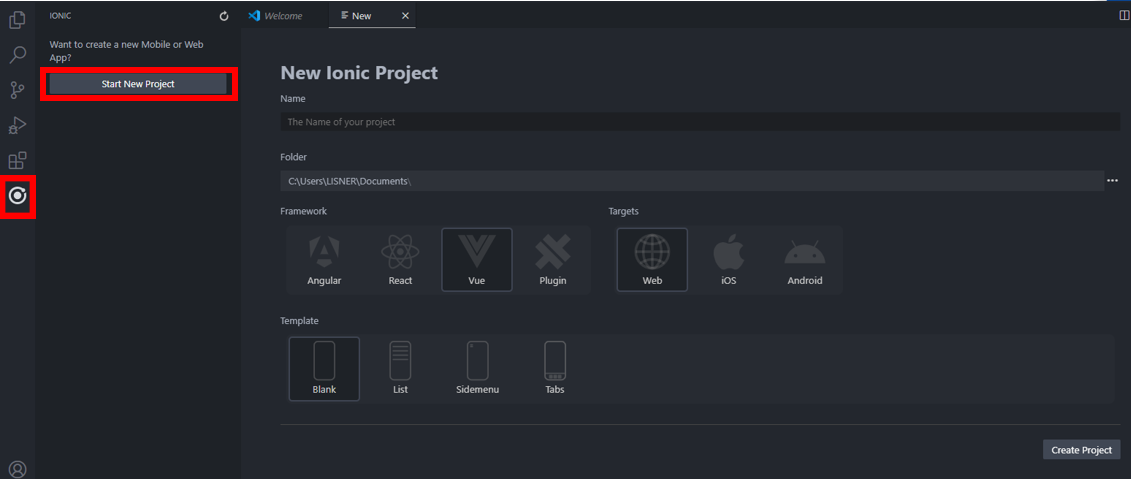The width and height of the screenshot is (1131, 479).
Task: Select the Tabs template
Action: (555, 369)
